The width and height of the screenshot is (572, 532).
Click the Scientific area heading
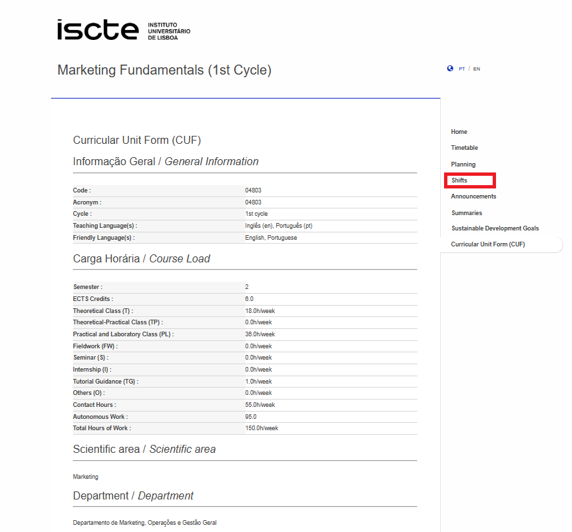(x=144, y=449)
